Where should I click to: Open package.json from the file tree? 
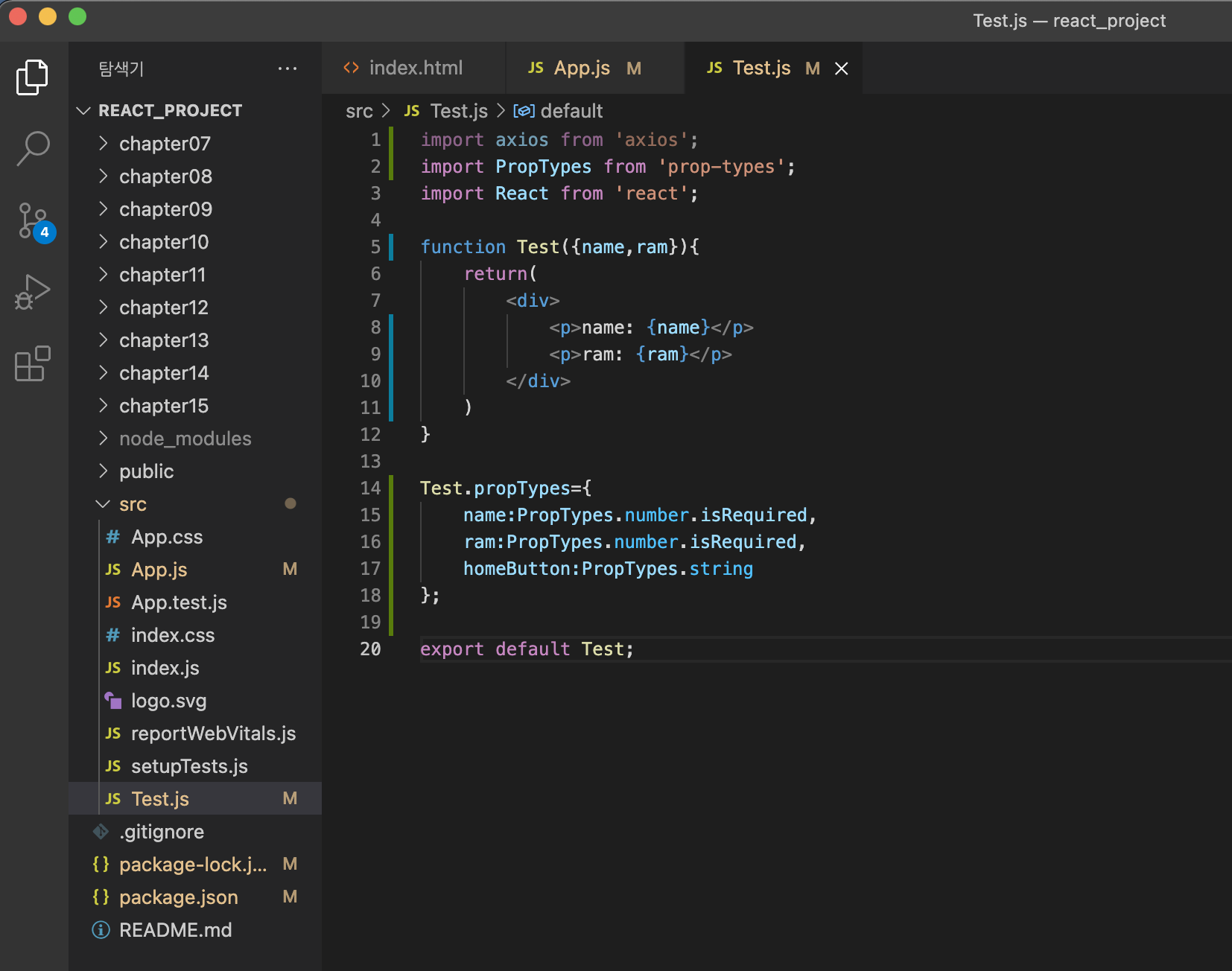(178, 897)
